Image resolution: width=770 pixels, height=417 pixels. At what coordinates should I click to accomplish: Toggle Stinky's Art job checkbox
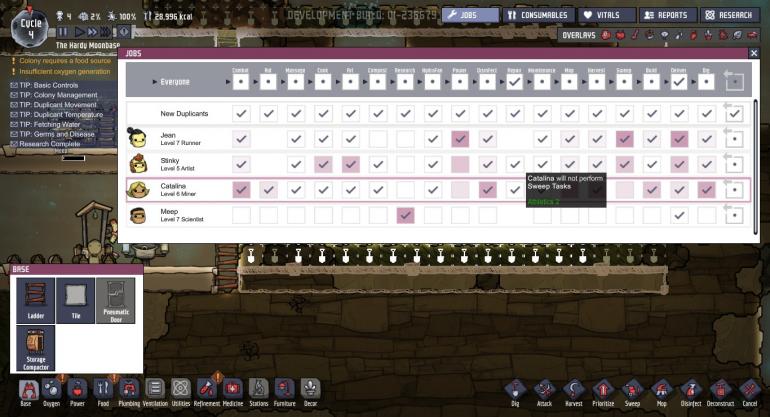[350, 165]
